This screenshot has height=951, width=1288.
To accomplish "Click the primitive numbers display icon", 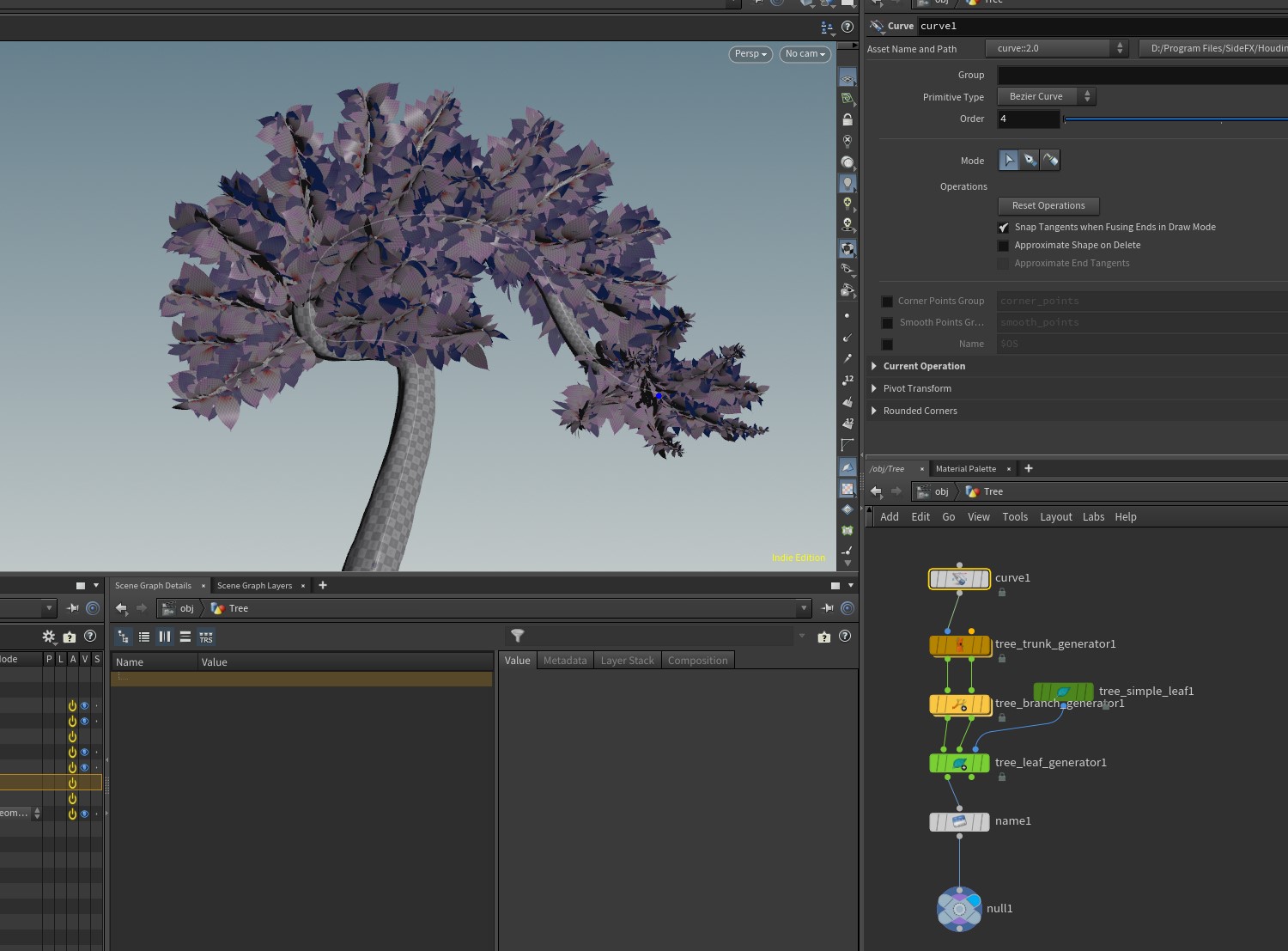I will tap(848, 423).
